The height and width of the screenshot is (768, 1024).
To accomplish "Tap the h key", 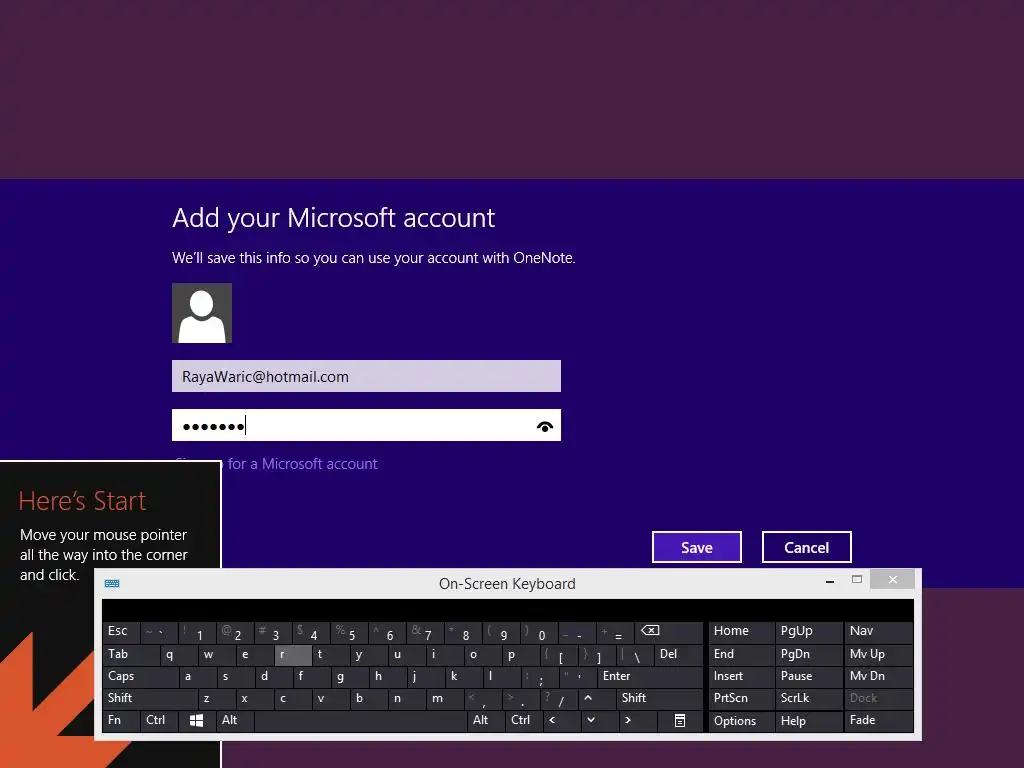I will (387, 677).
